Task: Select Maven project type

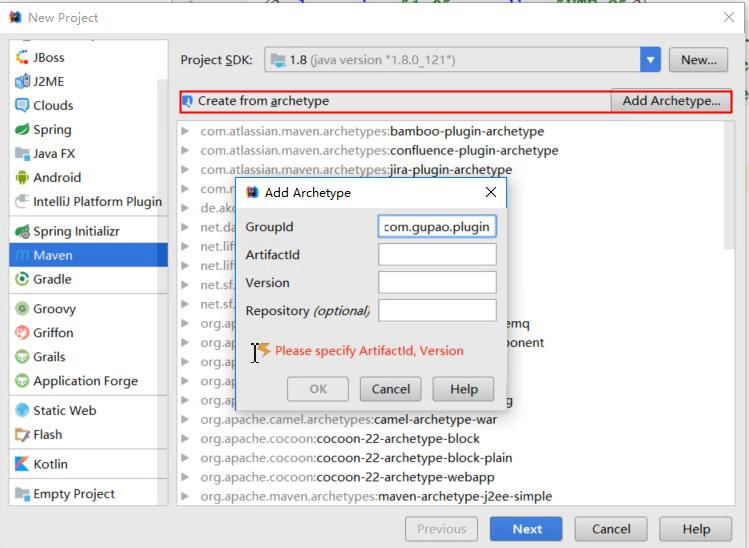Action: pos(88,255)
